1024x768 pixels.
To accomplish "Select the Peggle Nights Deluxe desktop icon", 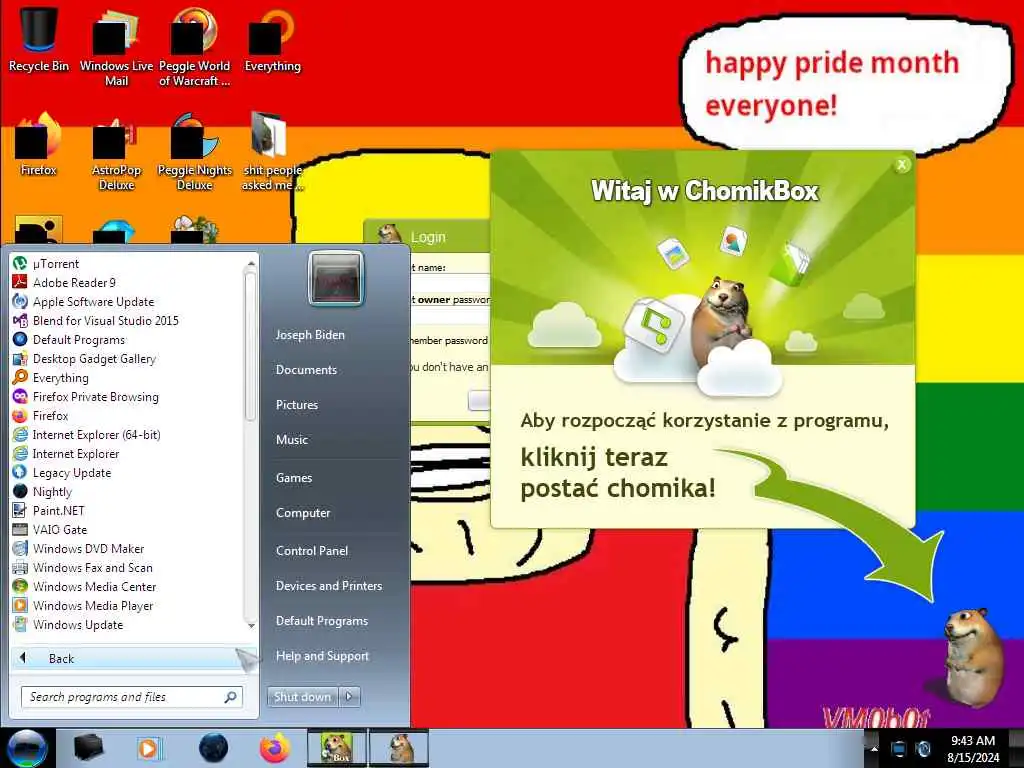I will (195, 152).
